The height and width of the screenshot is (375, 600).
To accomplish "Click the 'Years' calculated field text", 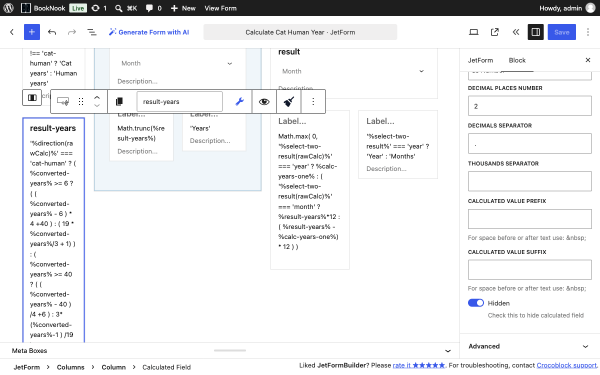I will click(200, 128).
